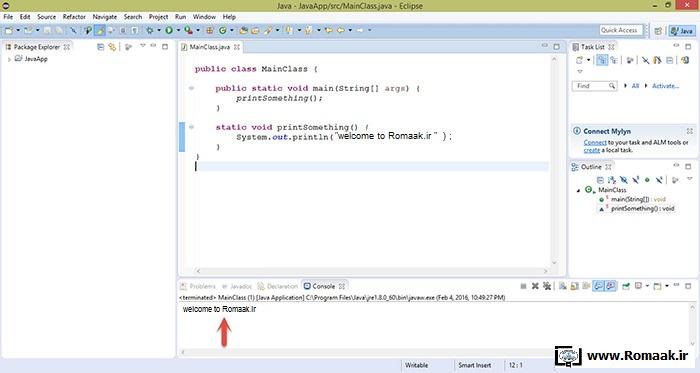Toggle Hide Static Members in Outline
Image resolution: width=700 pixels, height=373 pixels.
click(635, 180)
